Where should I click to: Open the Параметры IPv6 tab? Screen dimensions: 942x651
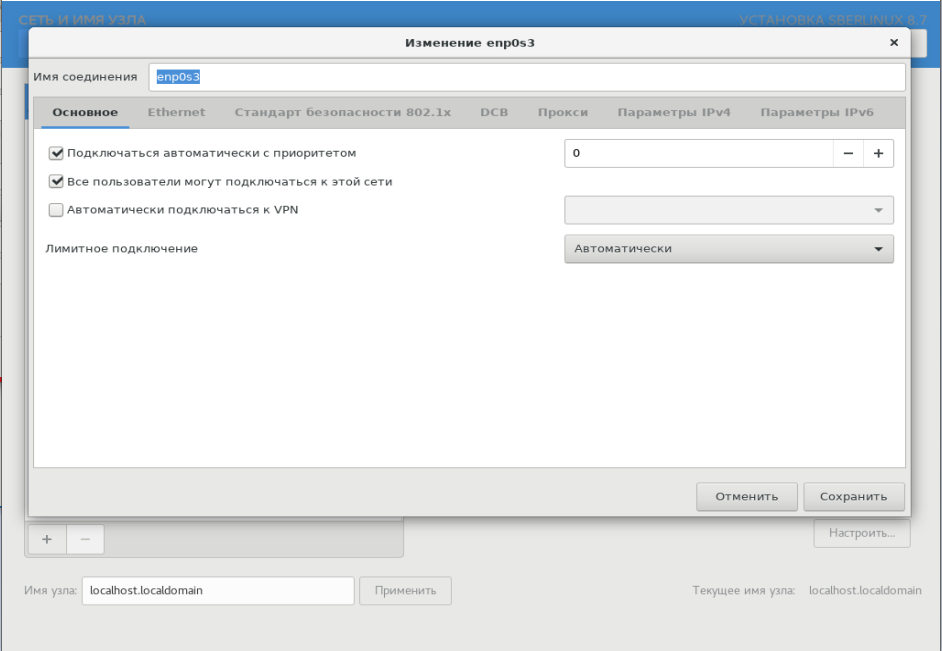pos(816,113)
